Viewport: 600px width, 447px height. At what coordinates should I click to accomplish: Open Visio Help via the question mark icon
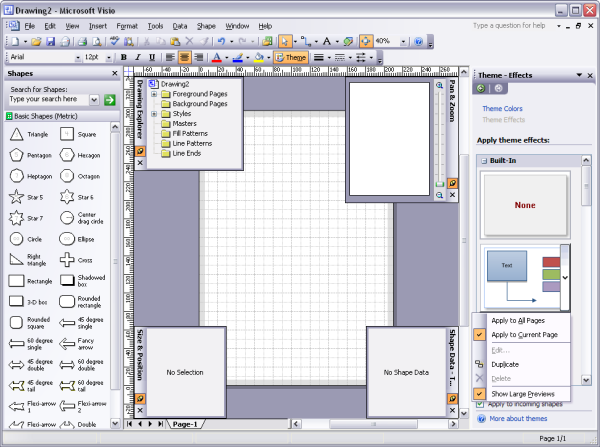click(x=419, y=41)
